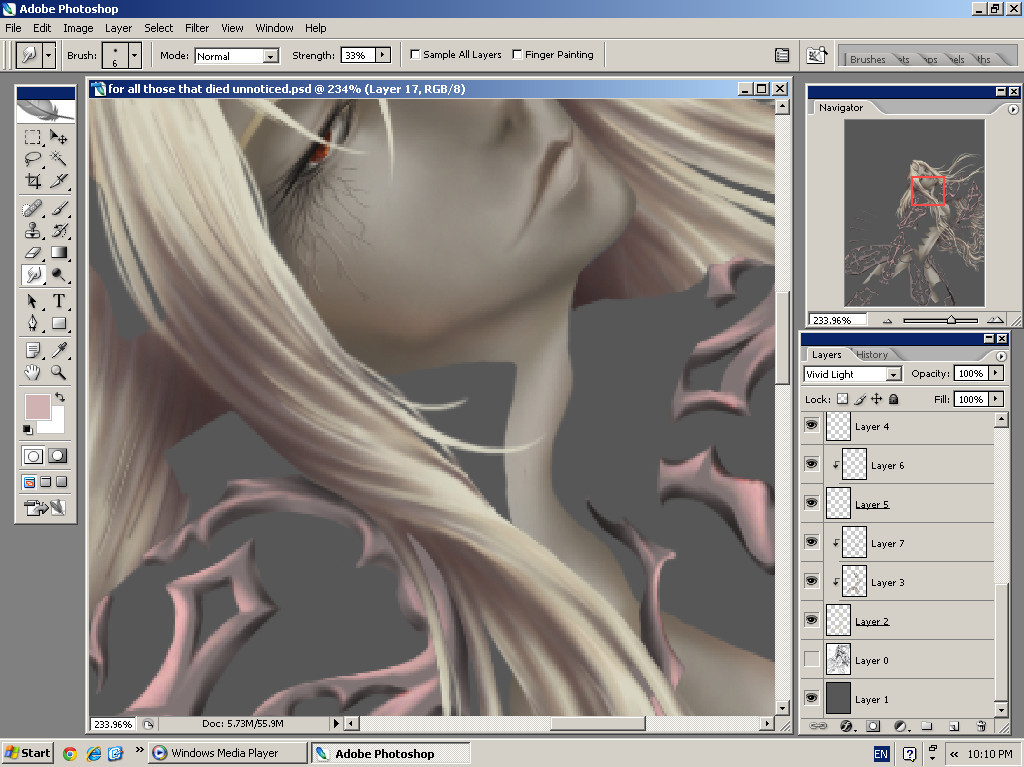The height and width of the screenshot is (767, 1024).
Task: Switch to the History tab
Action: click(x=872, y=355)
